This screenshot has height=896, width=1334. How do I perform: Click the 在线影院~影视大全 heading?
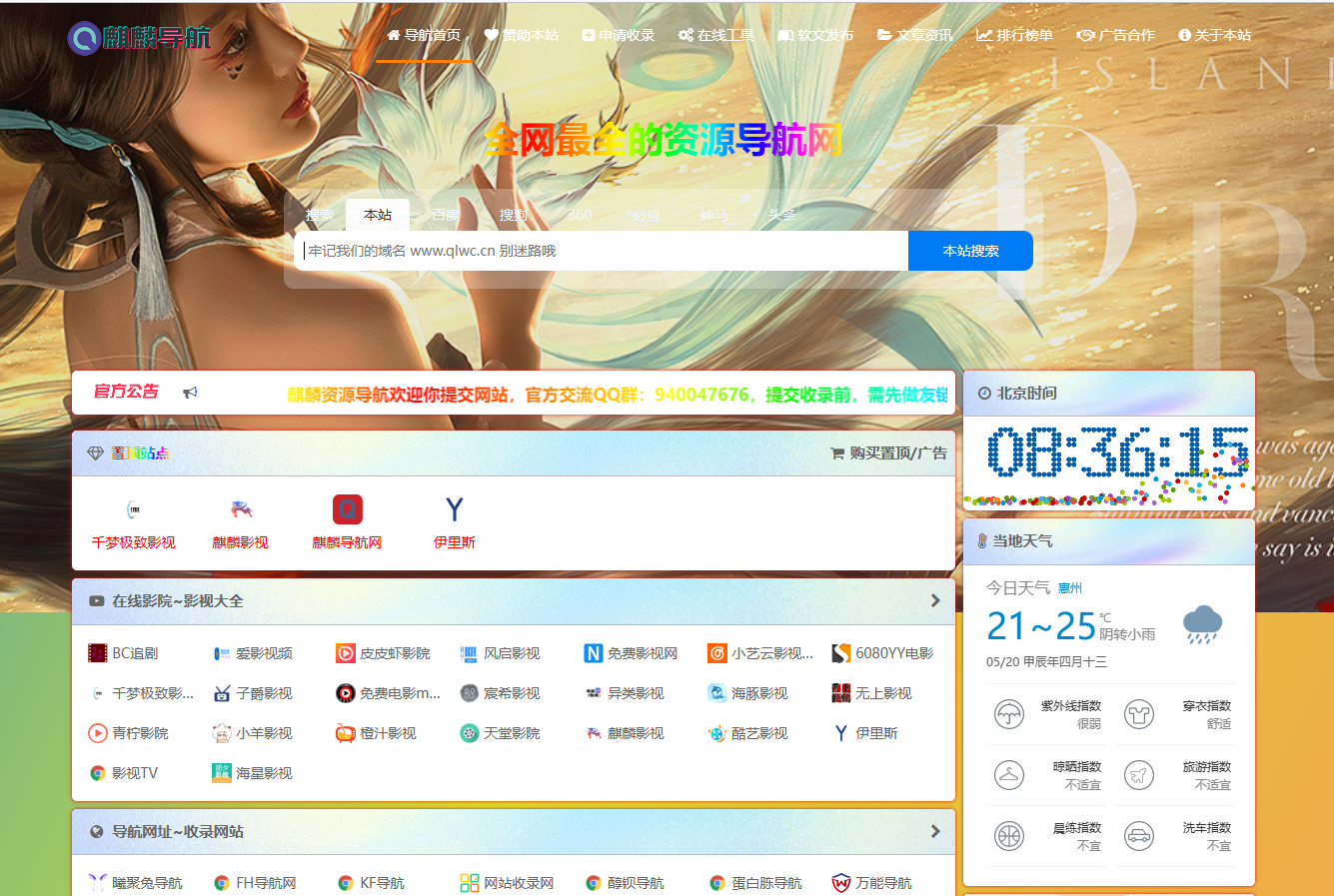[178, 601]
